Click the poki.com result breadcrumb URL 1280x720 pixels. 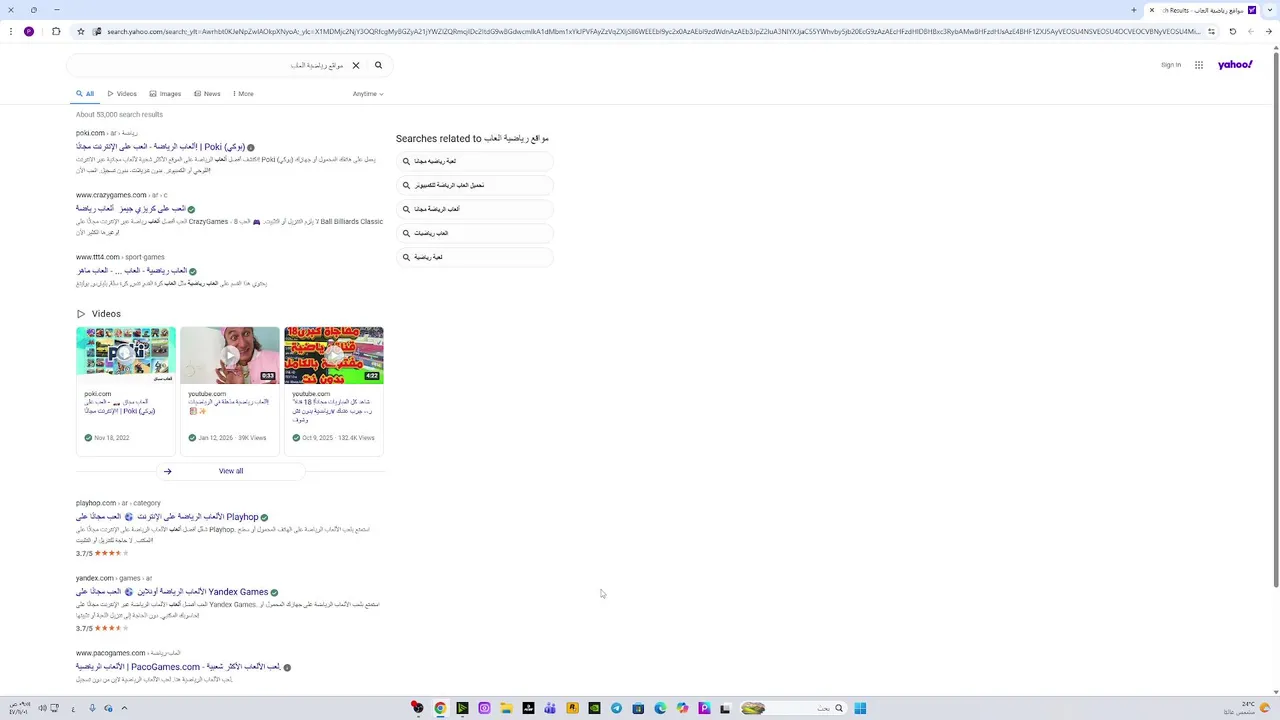(x=107, y=133)
